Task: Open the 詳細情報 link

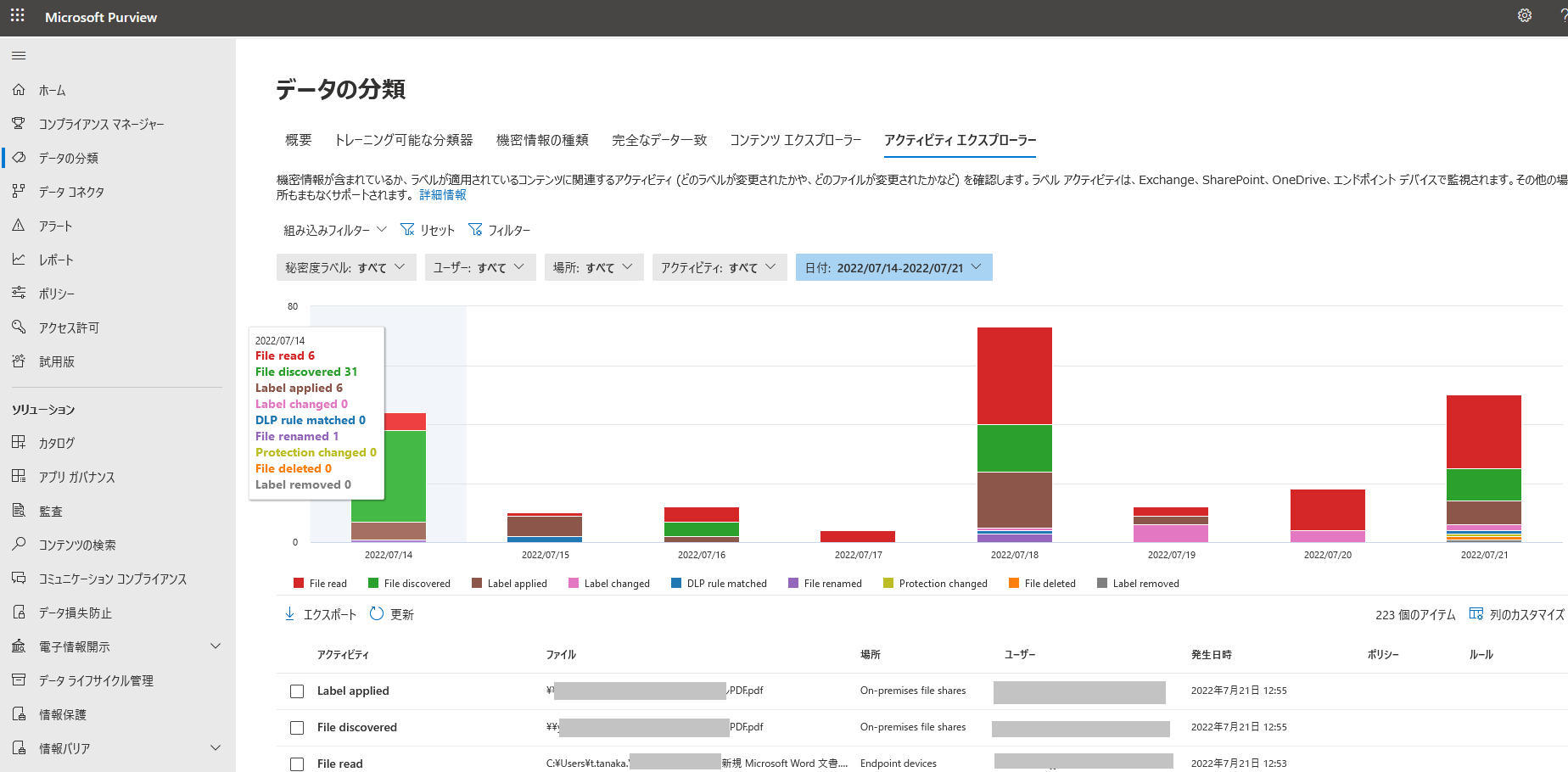Action: click(x=443, y=195)
